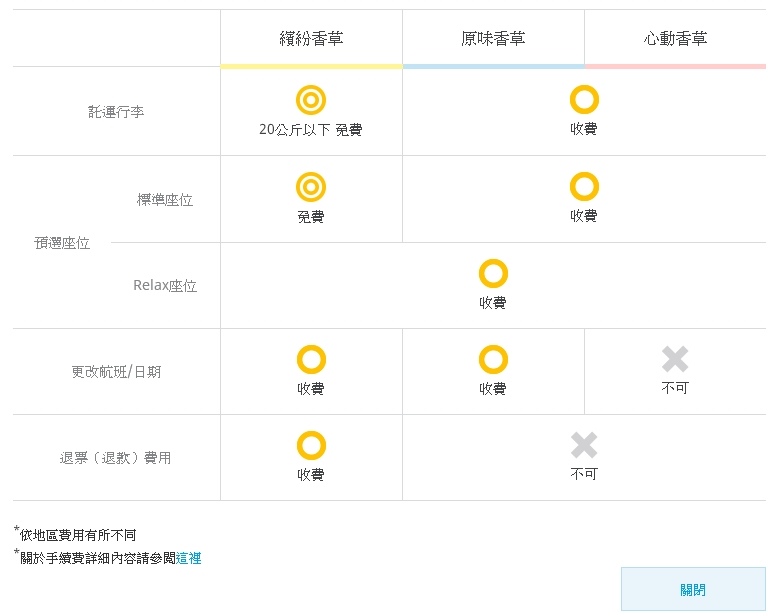Image resolution: width=768 pixels, height=616 pixels.
Task: Select the 原味香草 fare column header
Action: (493, 39)
